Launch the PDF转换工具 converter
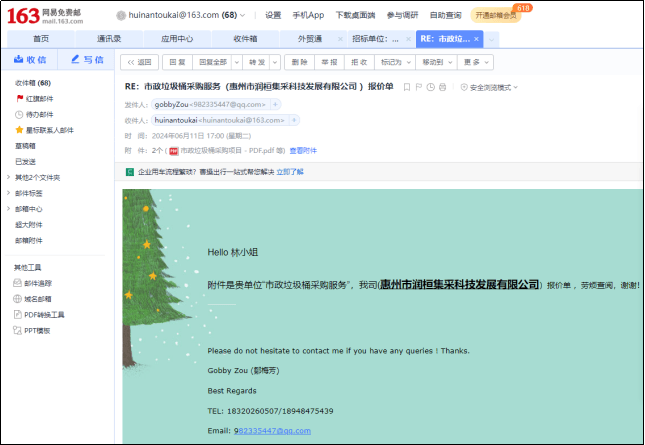Viewport: 645px width, 445px height. (x=42, y=314)
